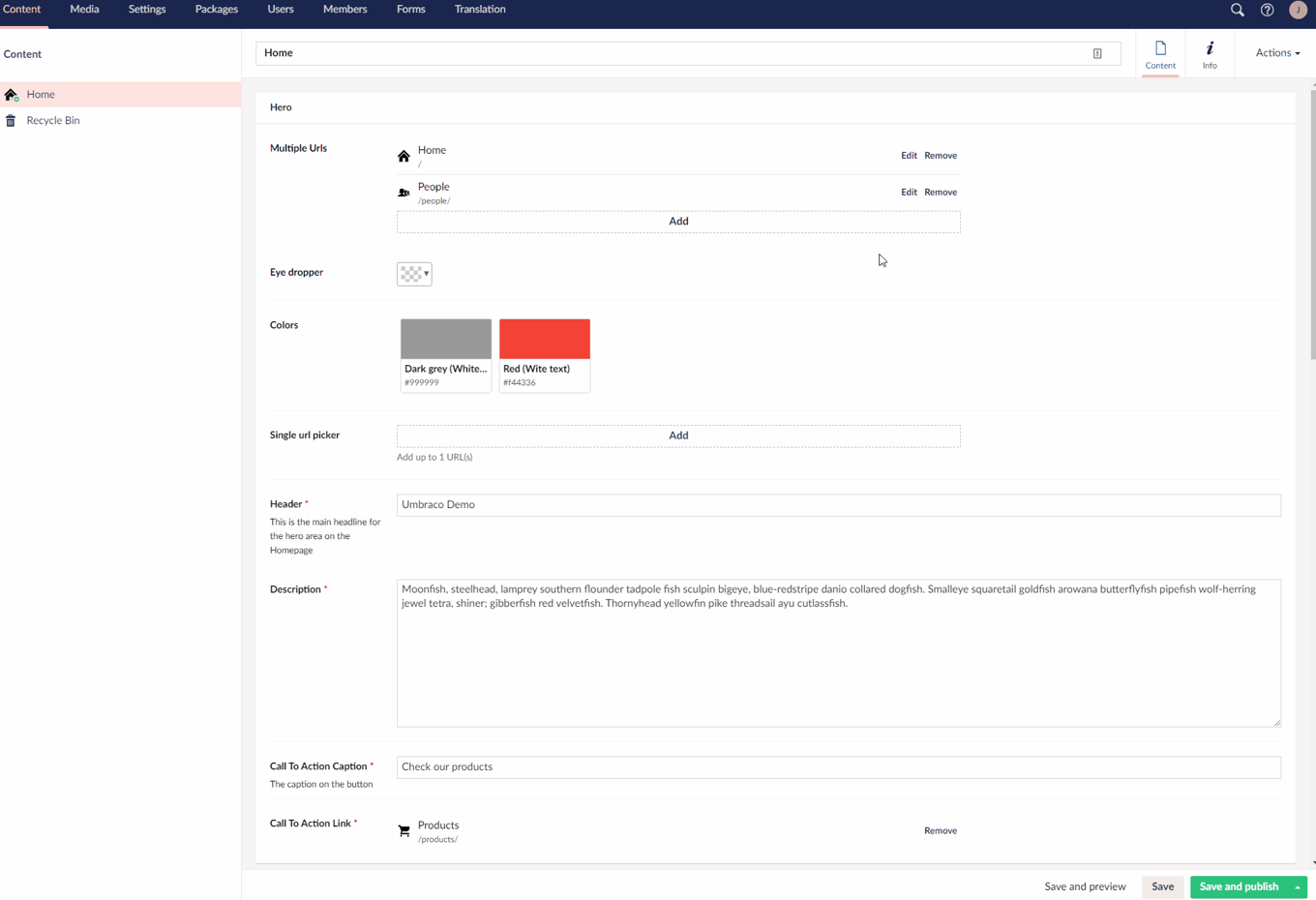
Task: Open the Actions dropdown
Action: (1275, 53)
